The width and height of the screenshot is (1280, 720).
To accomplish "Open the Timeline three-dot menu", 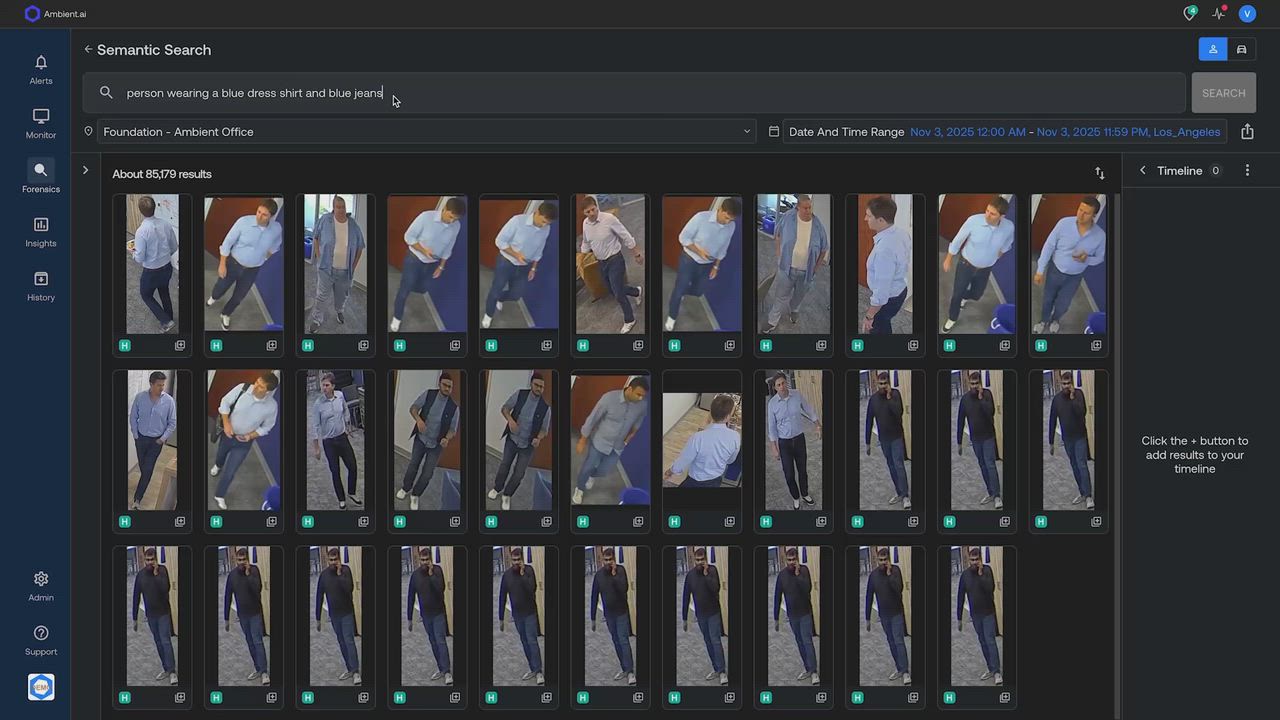I will click(x=1247, y=170).
